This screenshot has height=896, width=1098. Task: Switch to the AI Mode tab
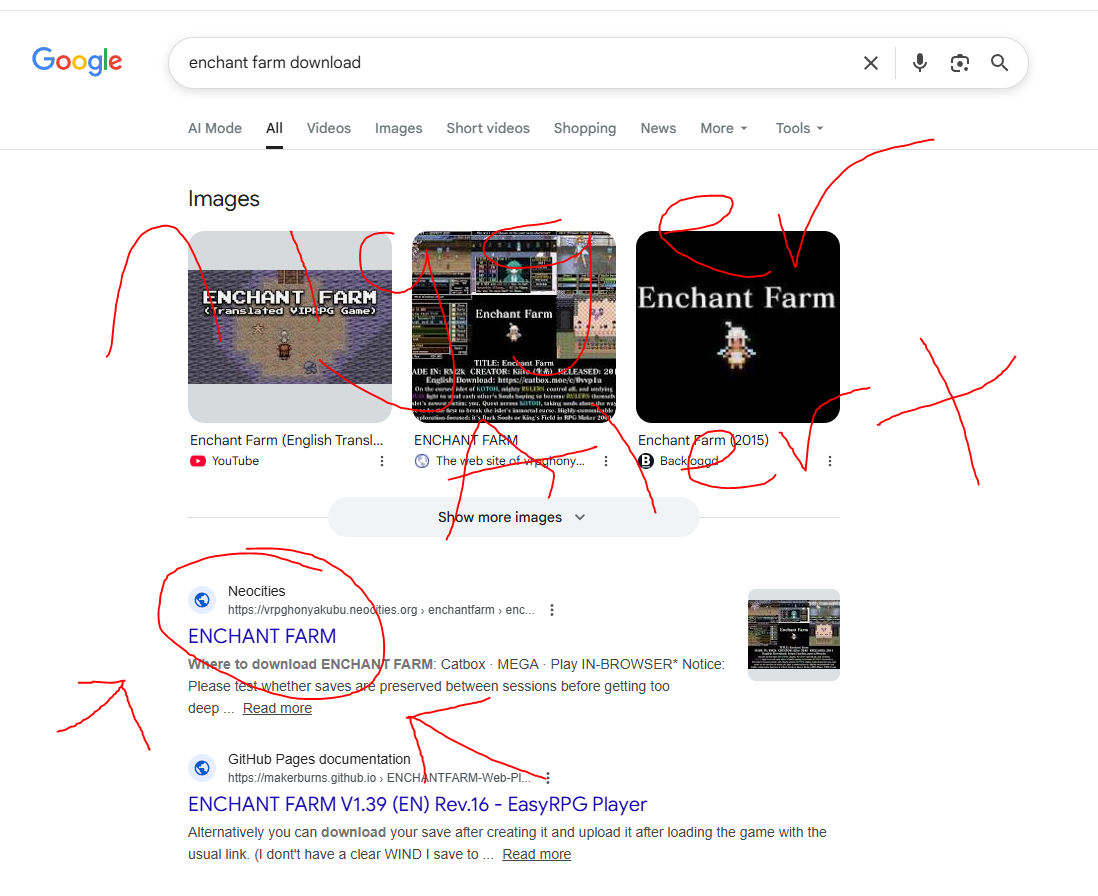point(215,128)
